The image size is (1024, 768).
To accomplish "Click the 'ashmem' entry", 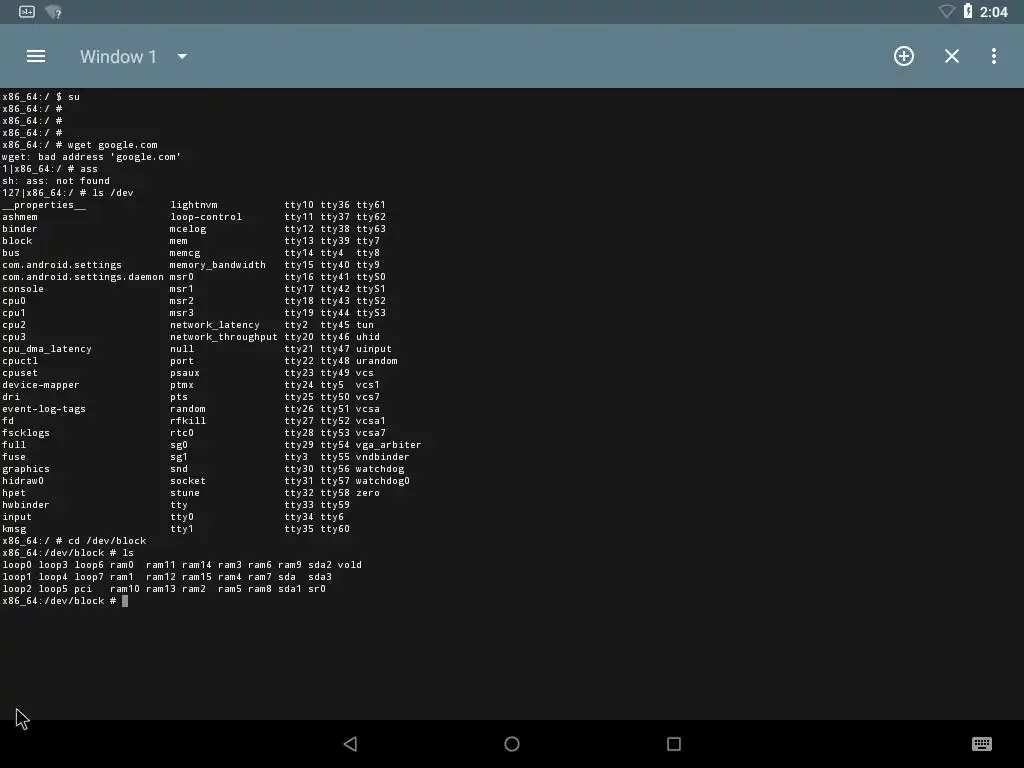I will pyautogui.click(x=20, y=217).
